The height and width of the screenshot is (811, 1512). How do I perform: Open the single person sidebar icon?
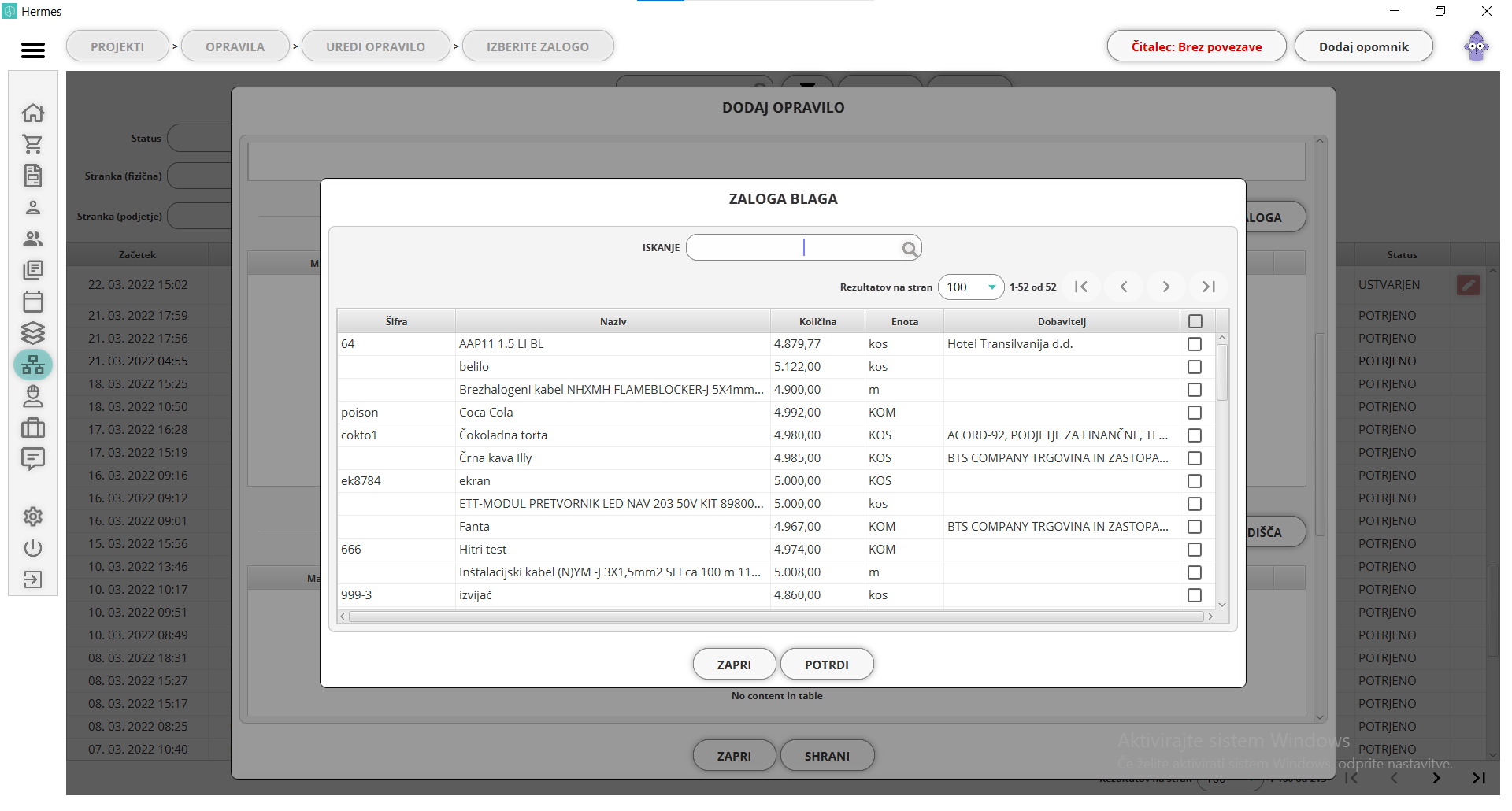pos(33,207)
